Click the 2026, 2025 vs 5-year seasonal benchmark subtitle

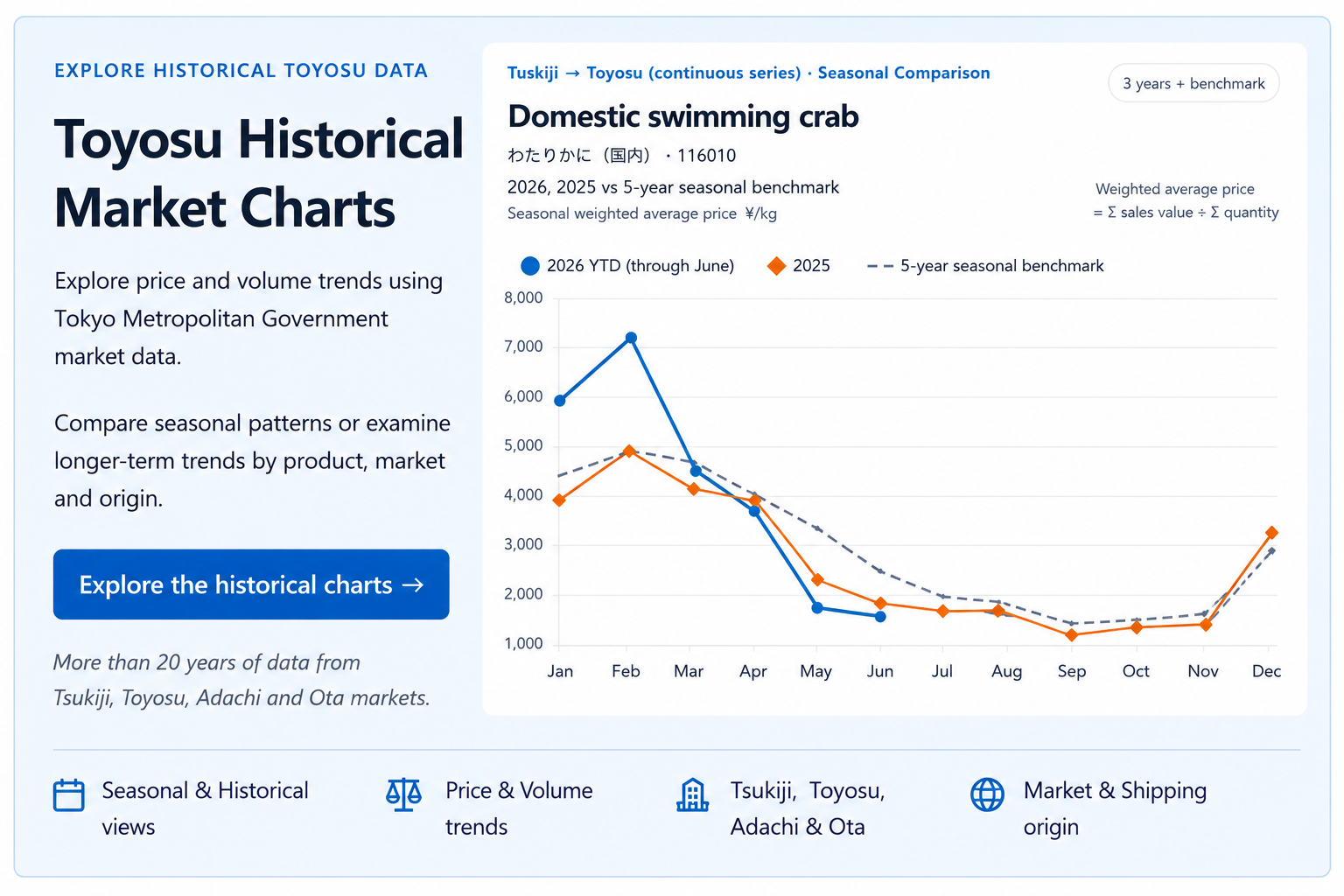point(673,187)
